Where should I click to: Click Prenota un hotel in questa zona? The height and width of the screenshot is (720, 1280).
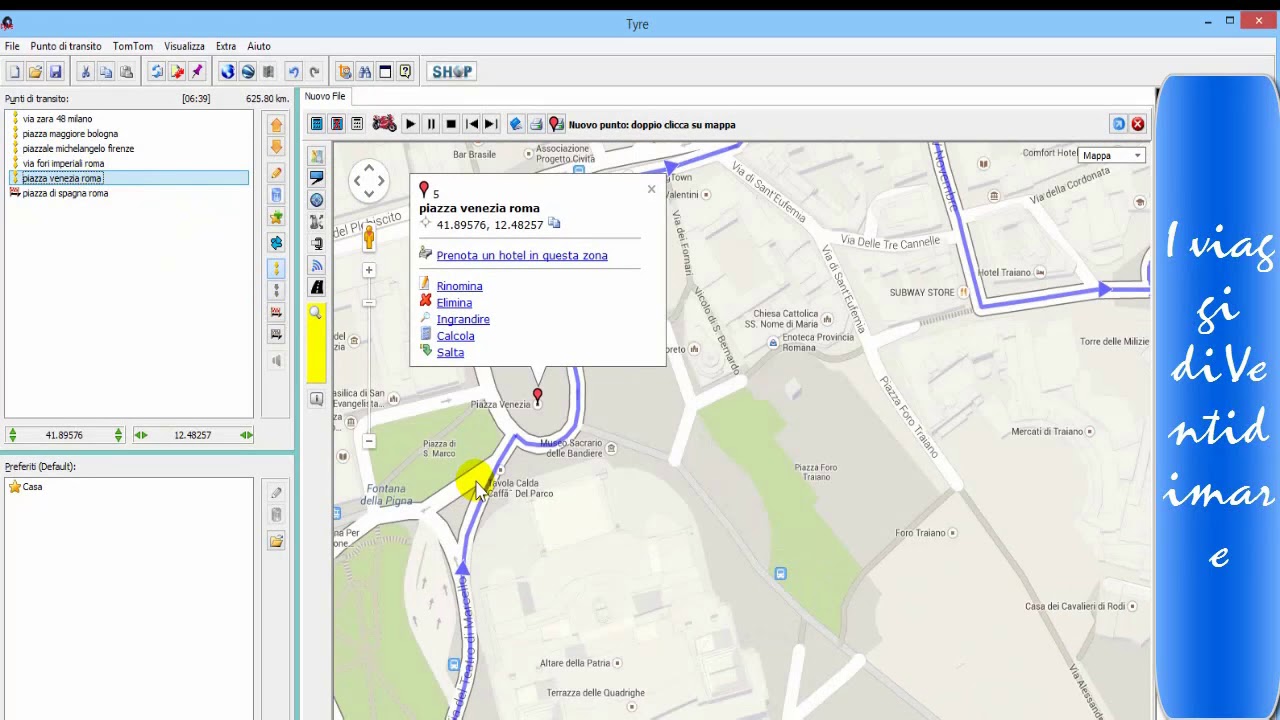[x=522, y=255]
